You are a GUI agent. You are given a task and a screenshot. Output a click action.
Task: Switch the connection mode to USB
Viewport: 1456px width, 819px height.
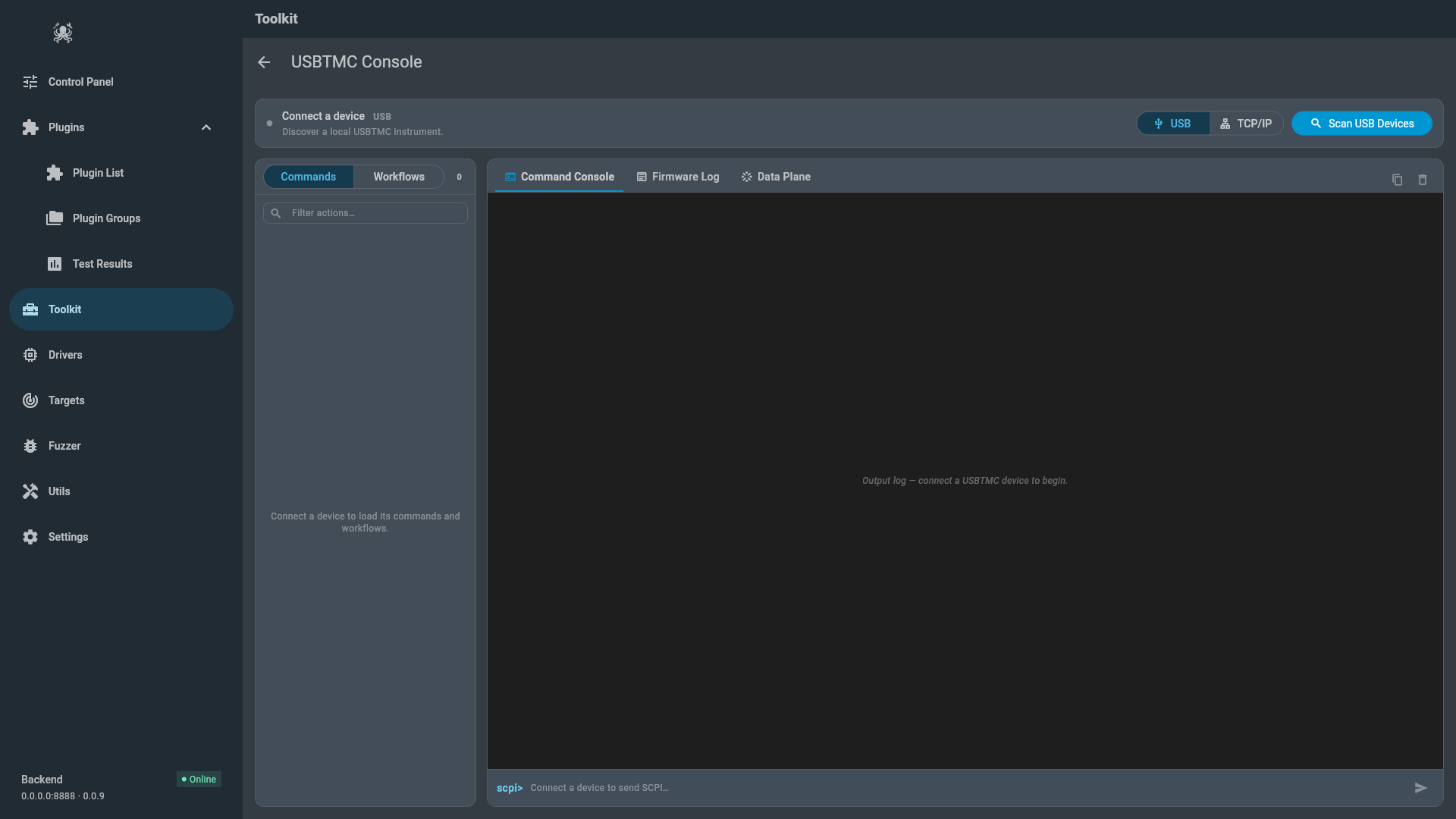[x=1173, y=124]
